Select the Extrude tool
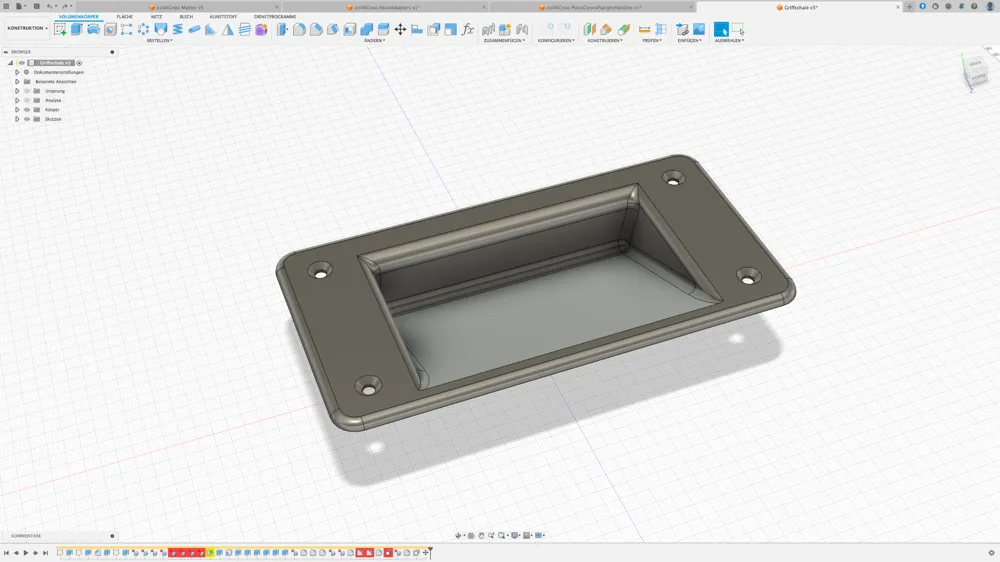 tap(77, 29)
